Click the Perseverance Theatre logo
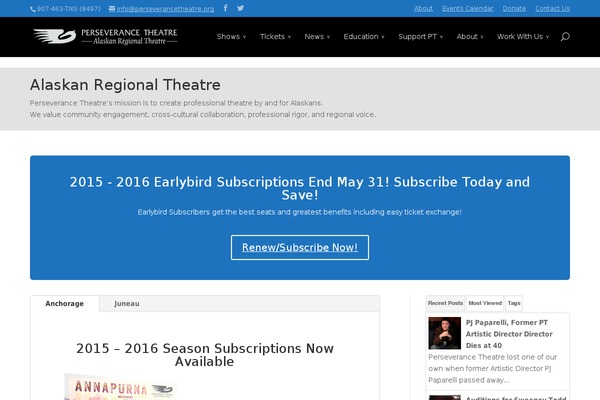 click(x=105, y=37)
